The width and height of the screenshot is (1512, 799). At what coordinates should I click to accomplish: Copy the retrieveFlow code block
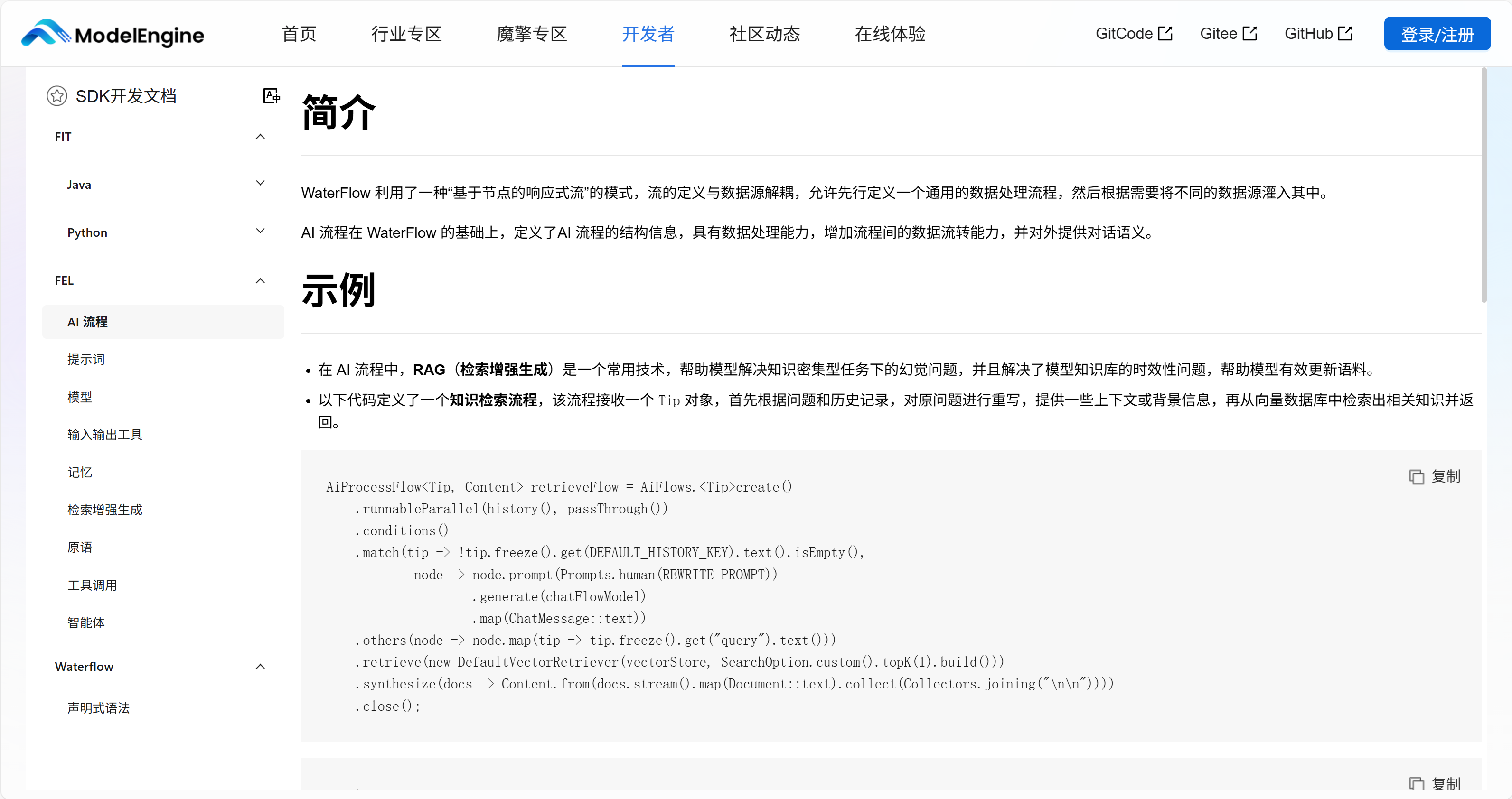click(x=1435, y=476)
